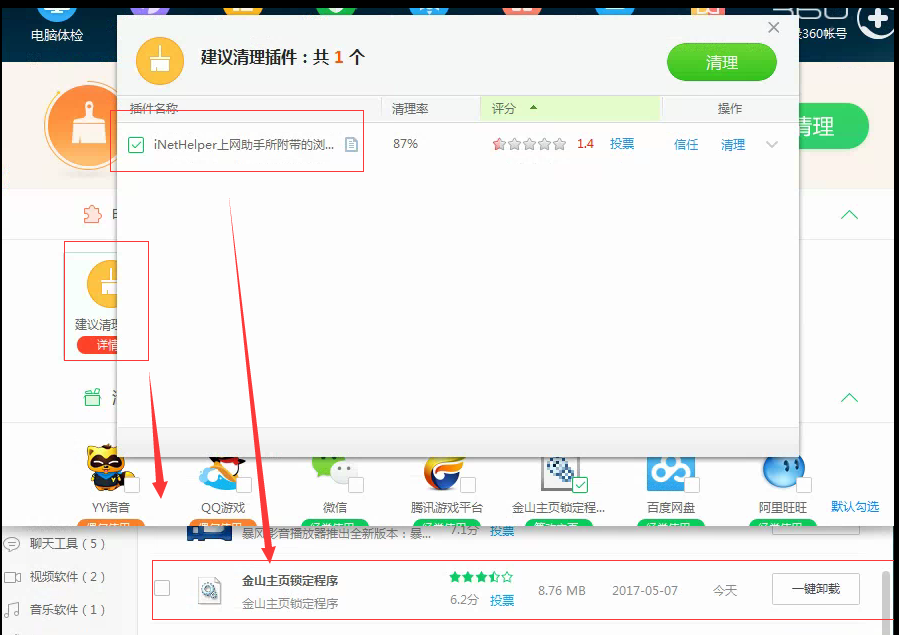The image size is (899, 635).
Task: Click the 今天 usage text
Action: tap(725, 590)
